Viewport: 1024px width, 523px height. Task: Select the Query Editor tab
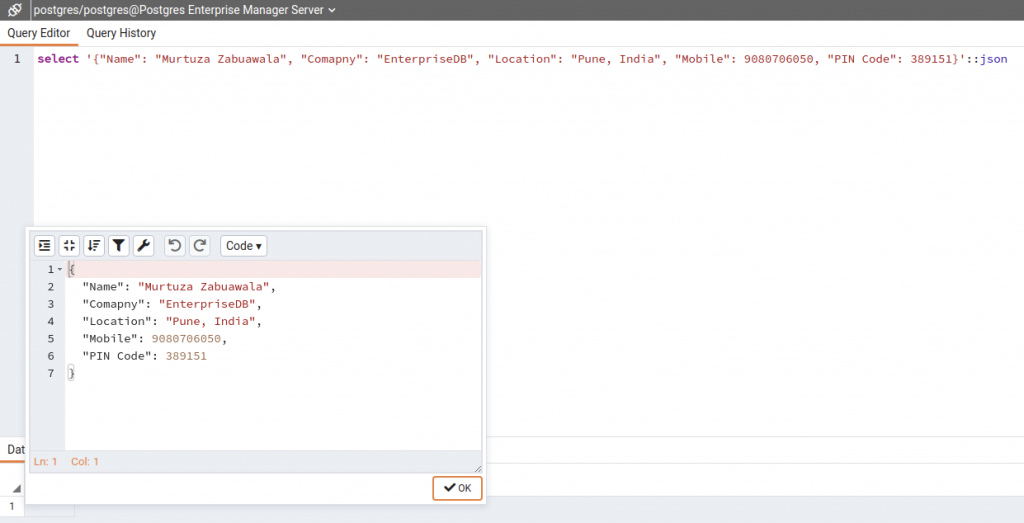tap(39, 33)
